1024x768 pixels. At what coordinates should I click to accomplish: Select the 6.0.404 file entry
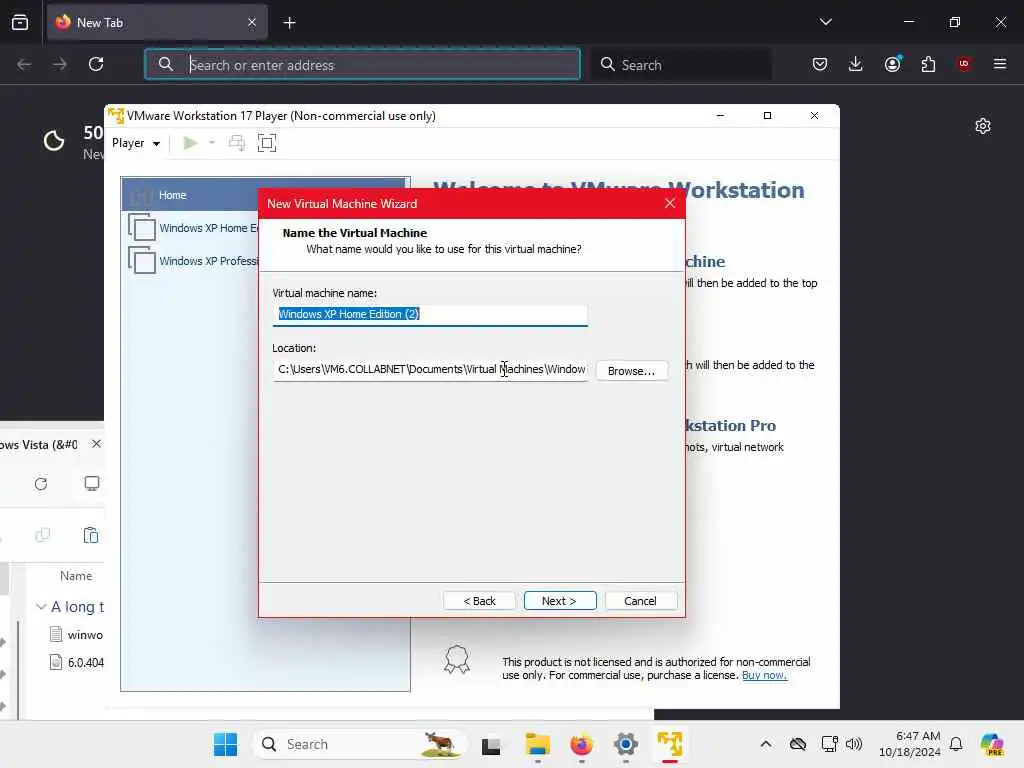pos(76,662)
